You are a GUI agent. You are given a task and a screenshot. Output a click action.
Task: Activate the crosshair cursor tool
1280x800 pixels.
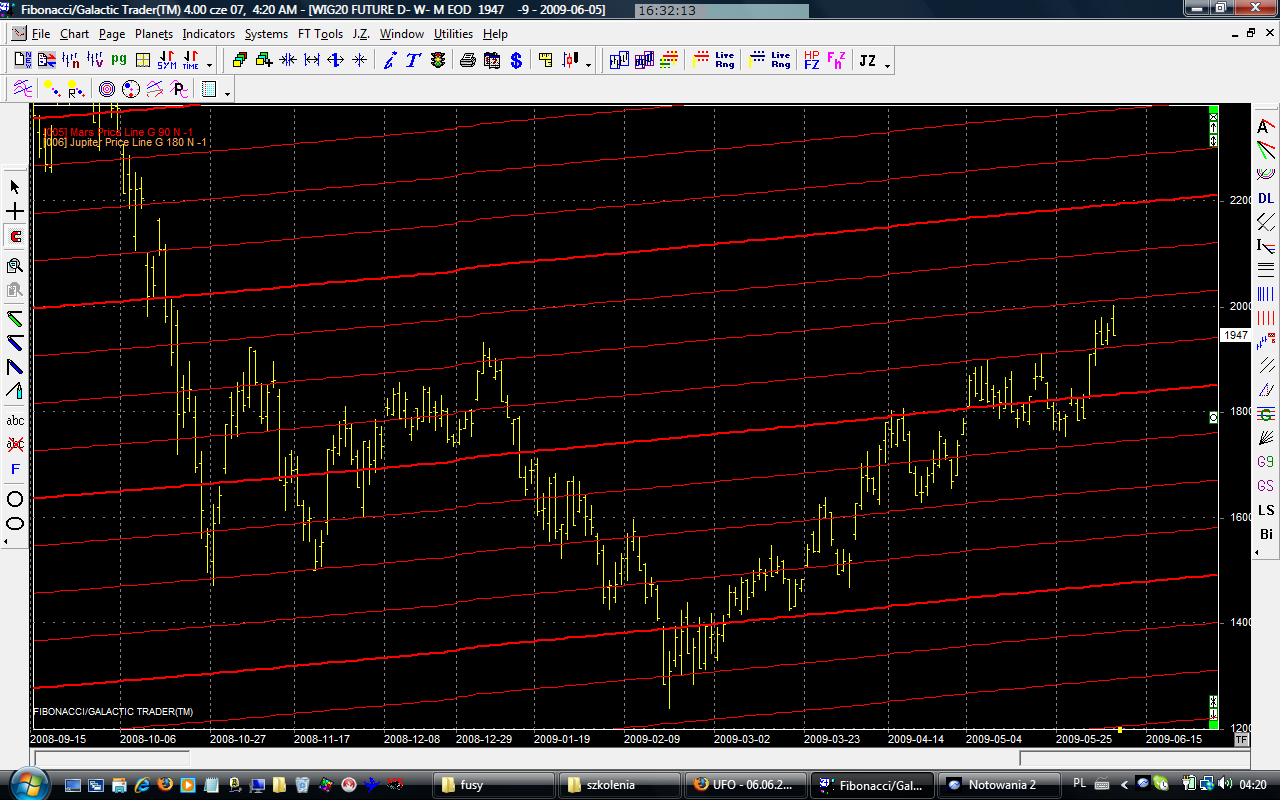[x=15, y=212]
